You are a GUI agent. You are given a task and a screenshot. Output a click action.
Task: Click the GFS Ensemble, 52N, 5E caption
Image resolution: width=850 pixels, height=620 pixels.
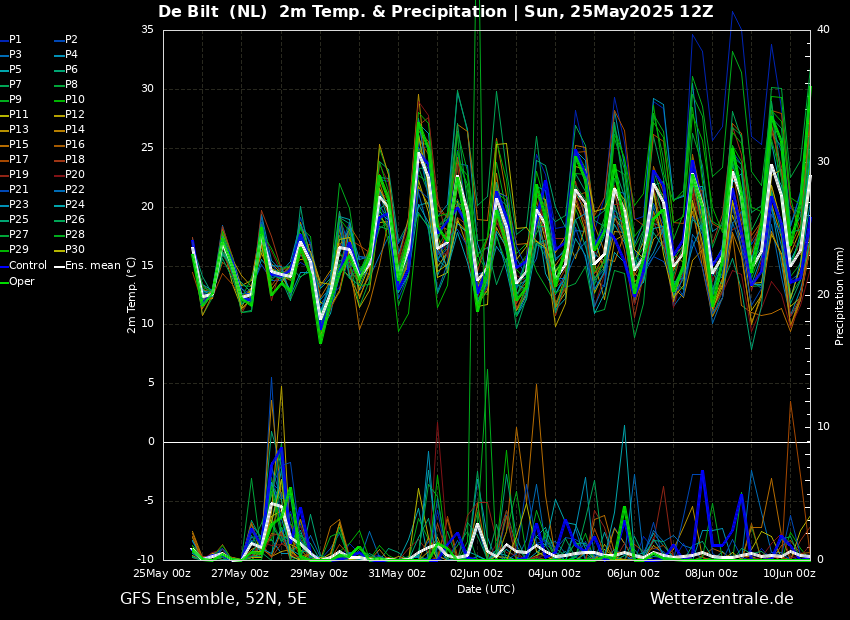(213, 599)
